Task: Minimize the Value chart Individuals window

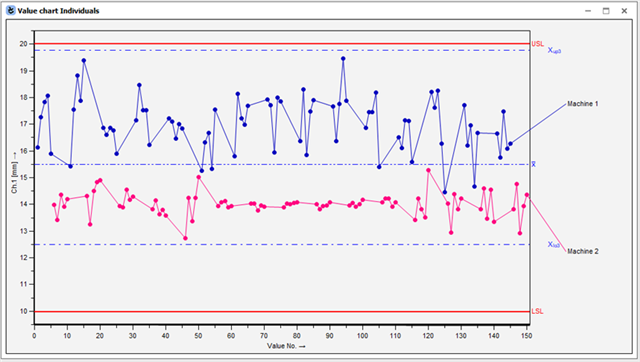Action: click(588, 11)
